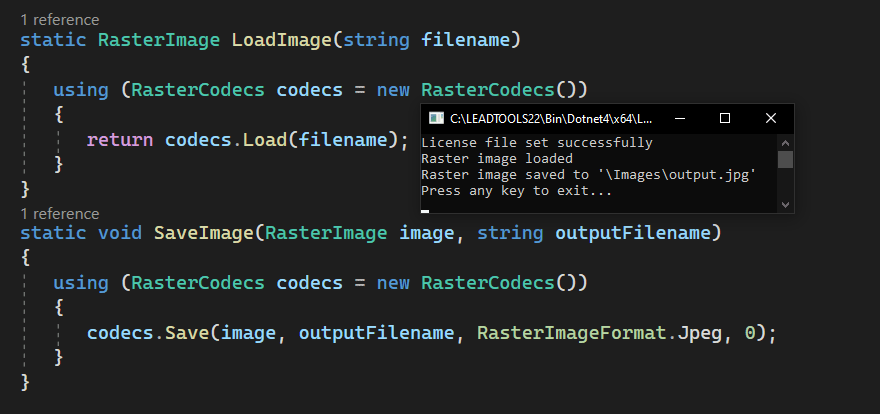Close the LEADTOOLS console window
Screen dimensions: 880x414
(771, 118)
